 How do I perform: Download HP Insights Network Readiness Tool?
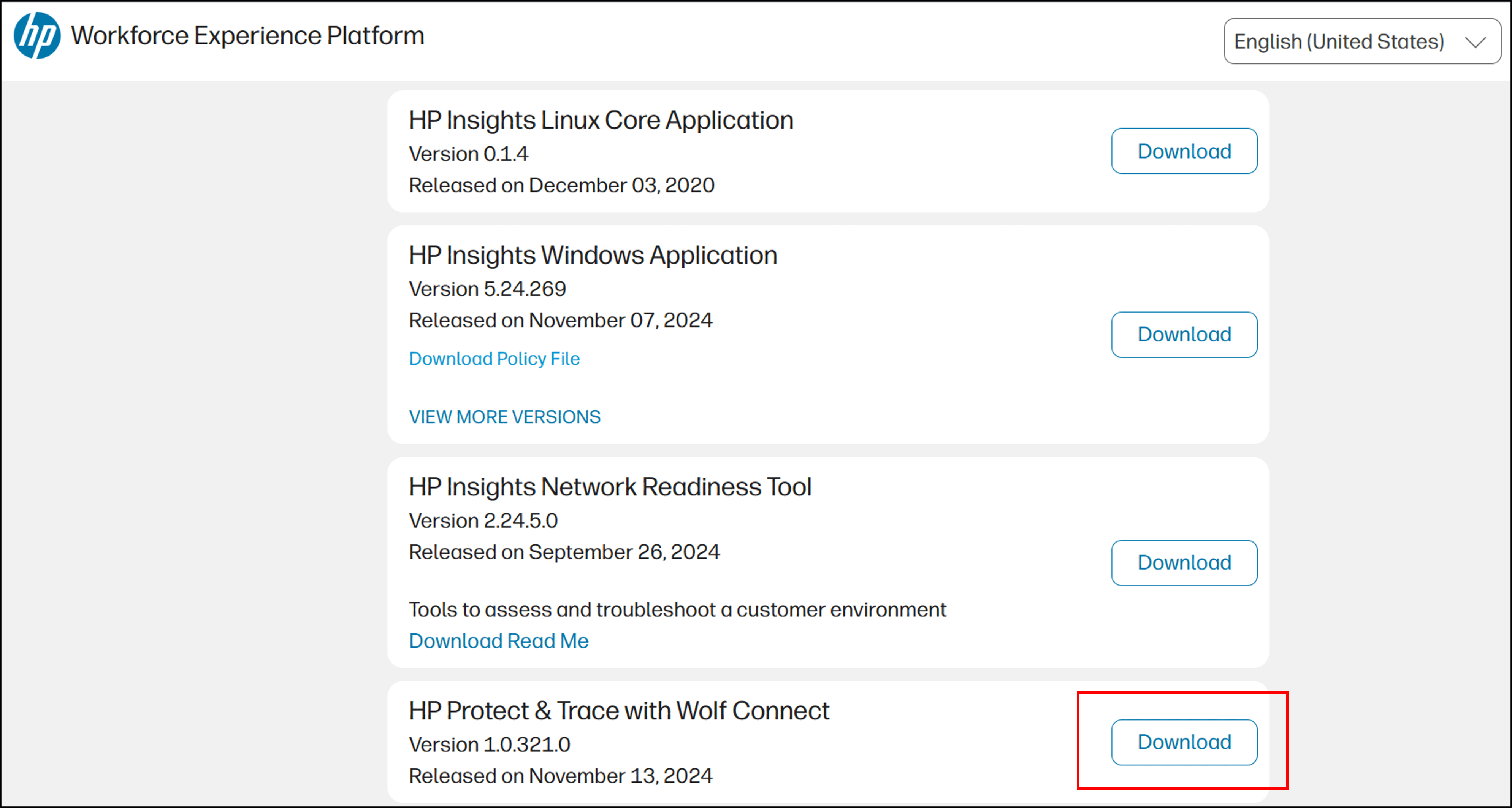pyautogui.click(x=1184, y=562)
